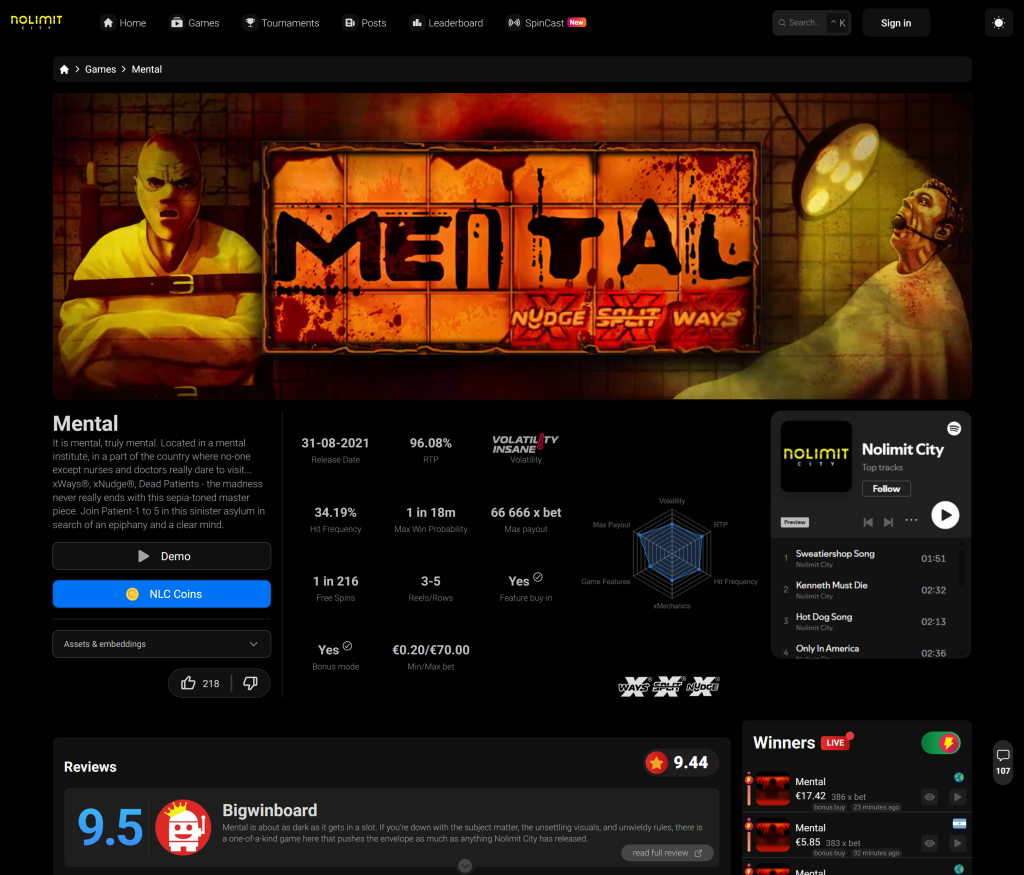Select the Sweatiershop Song track
The image size is (1024, 875).
(x=865, y=558)
